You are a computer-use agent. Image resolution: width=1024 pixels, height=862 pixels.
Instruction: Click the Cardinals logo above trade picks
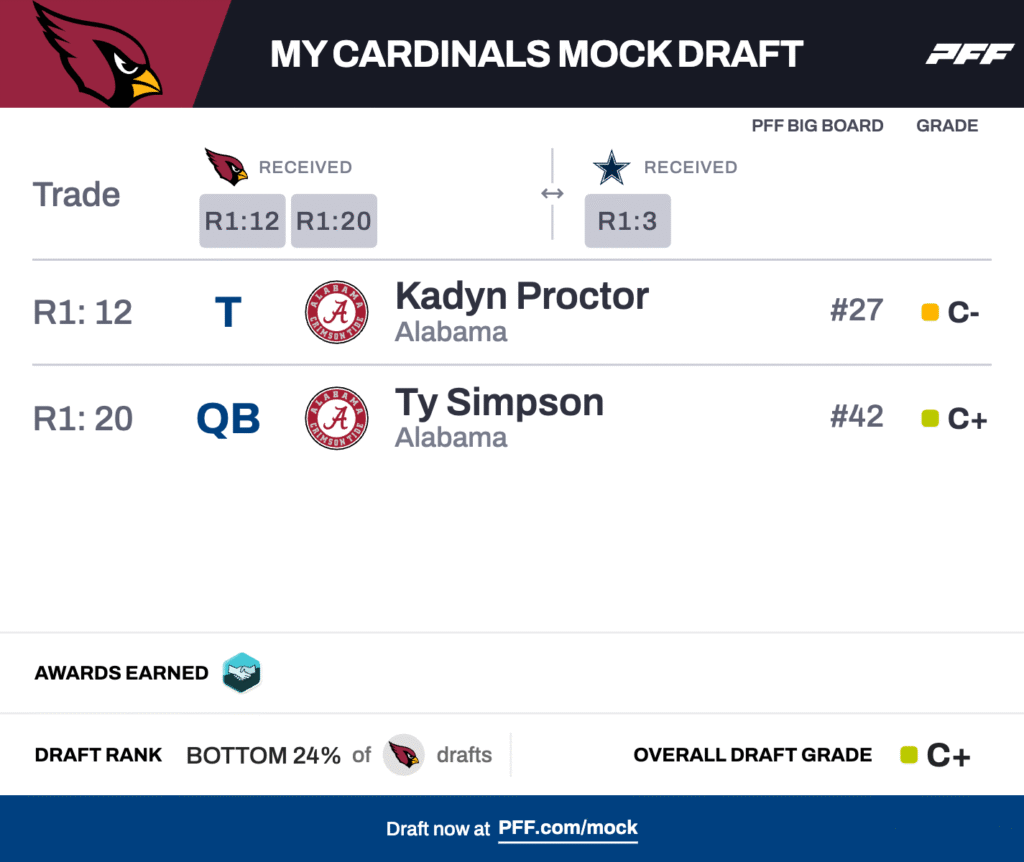pos(226,166)
